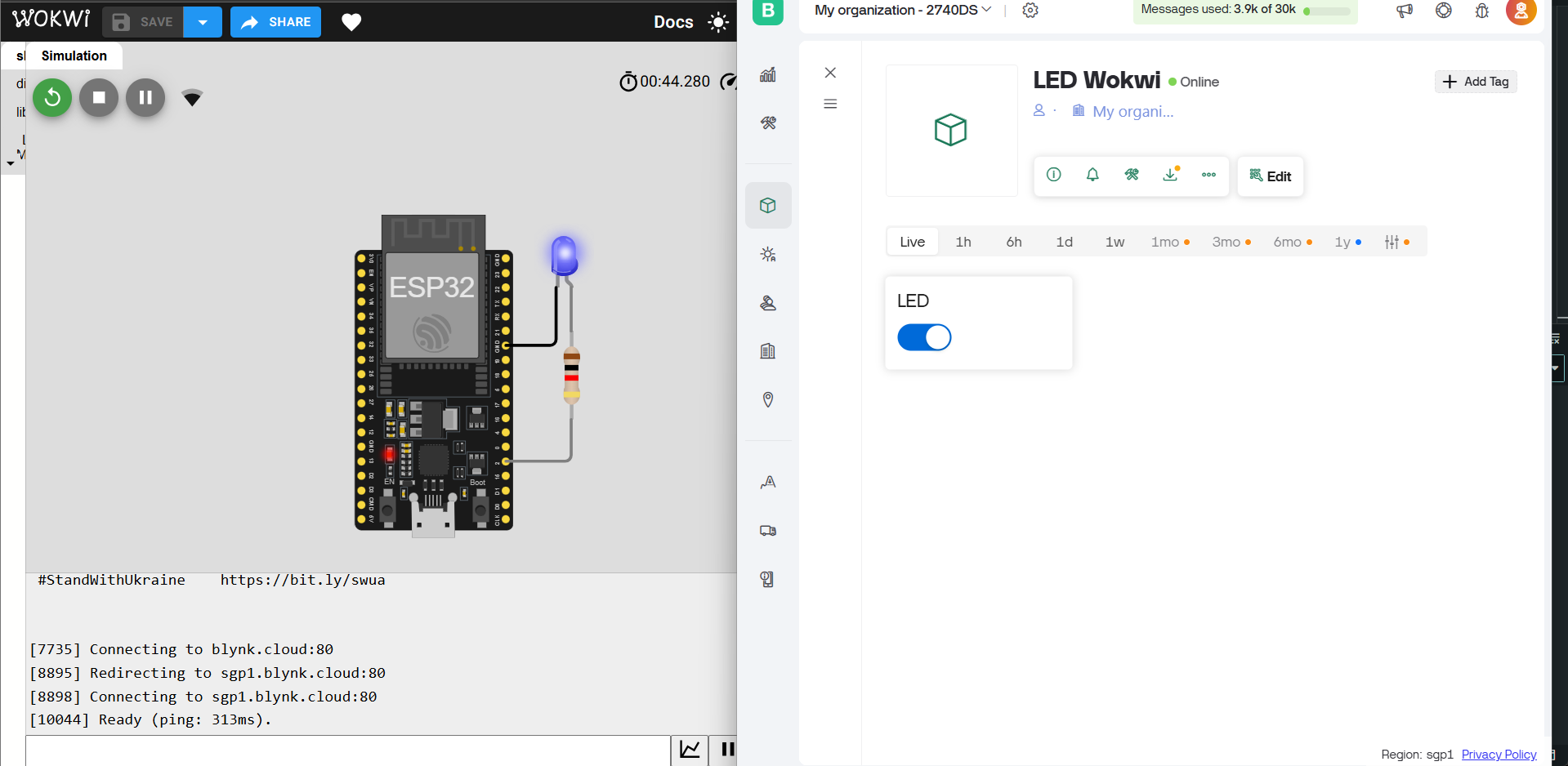This screenshot has width=1568, height=766.
Task: Click the Edit dashboard button
Action: [x=1271, y=176]
